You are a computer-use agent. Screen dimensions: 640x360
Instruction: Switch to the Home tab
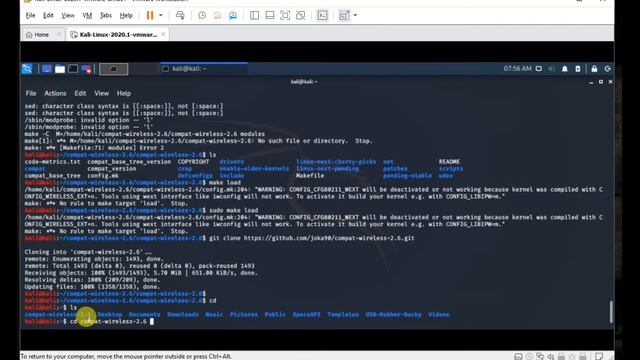tap(41, 35)
